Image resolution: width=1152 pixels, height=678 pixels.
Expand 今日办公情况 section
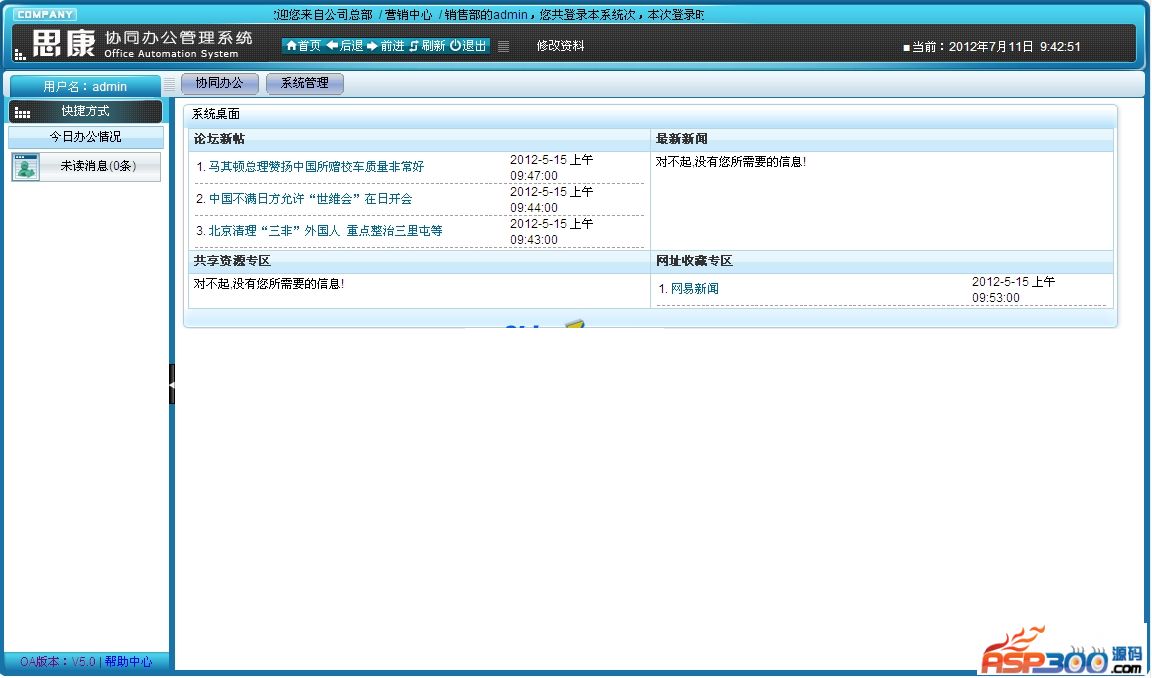tap(85, 137)
